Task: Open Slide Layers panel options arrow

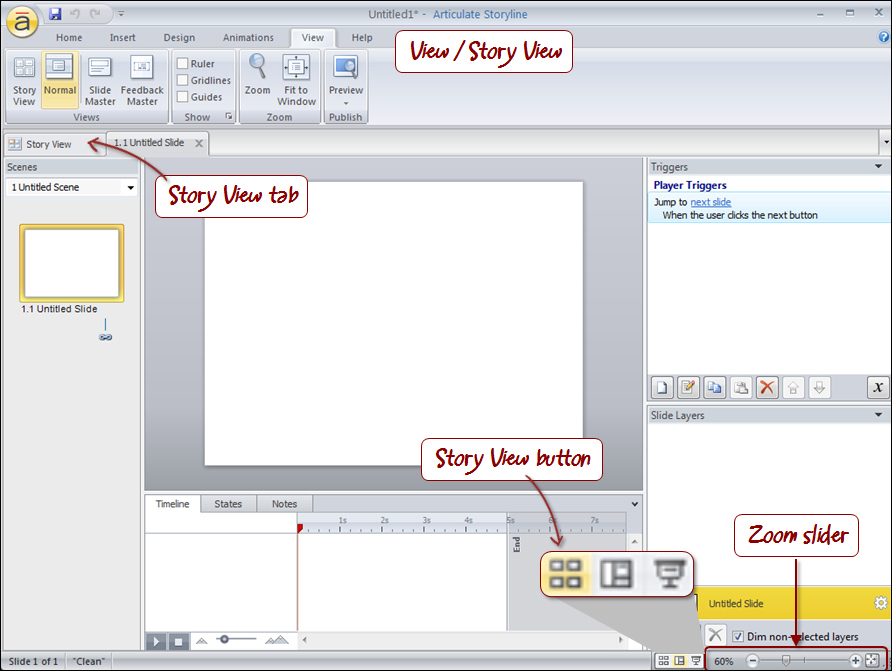Action: pyautogui.click(x=878, y=415)
